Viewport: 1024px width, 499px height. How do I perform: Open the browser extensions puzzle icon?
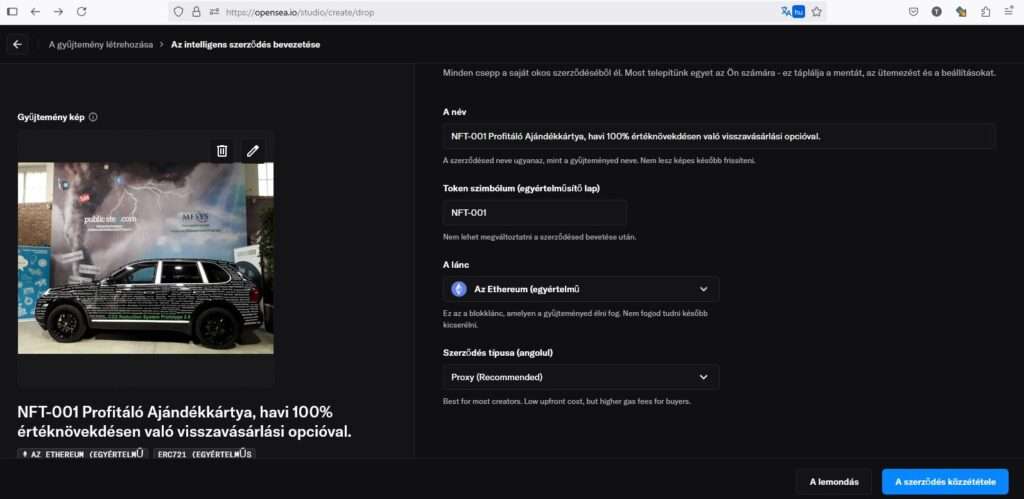985,11
